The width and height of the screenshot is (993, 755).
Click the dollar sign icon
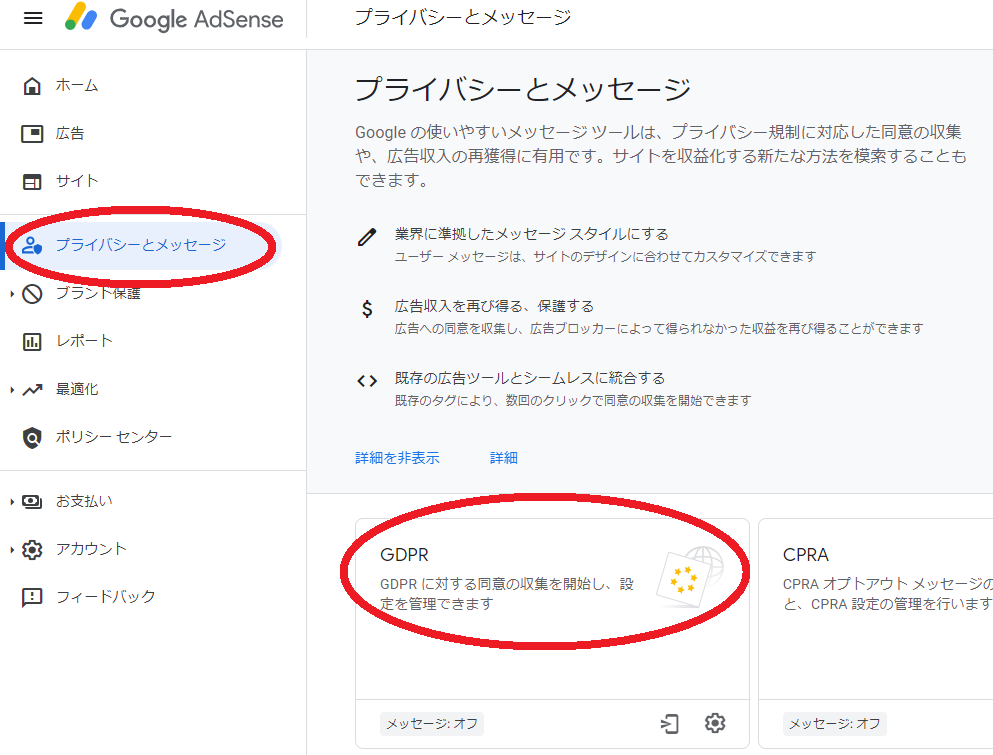click(x=367, y=309)
